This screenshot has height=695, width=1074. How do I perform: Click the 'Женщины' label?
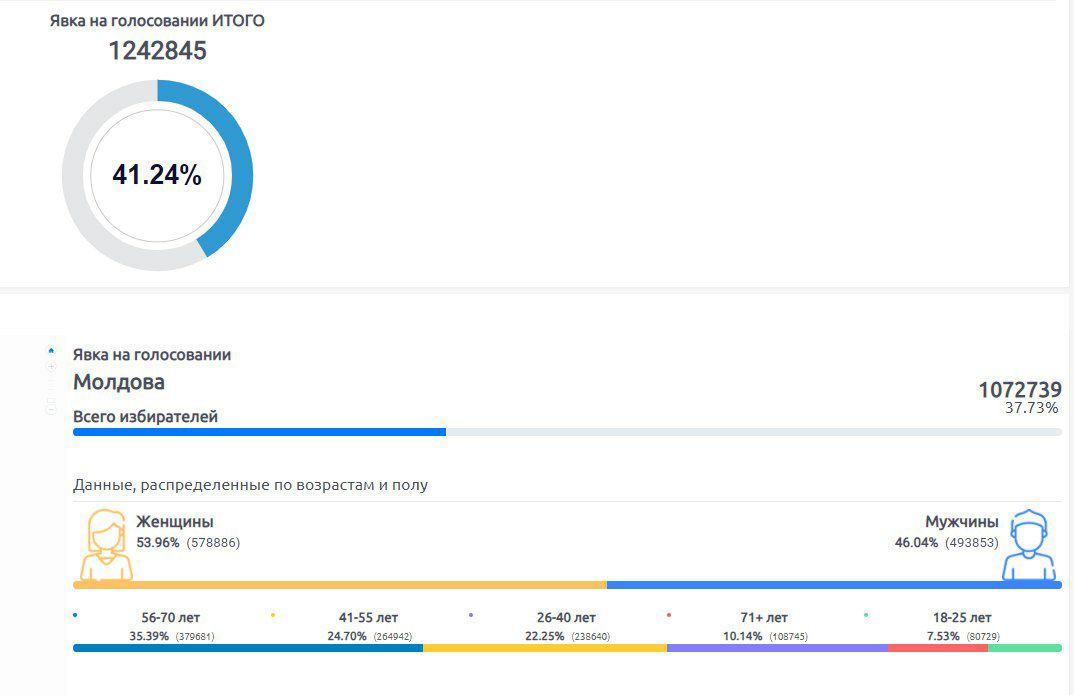[x=175, y=522]
